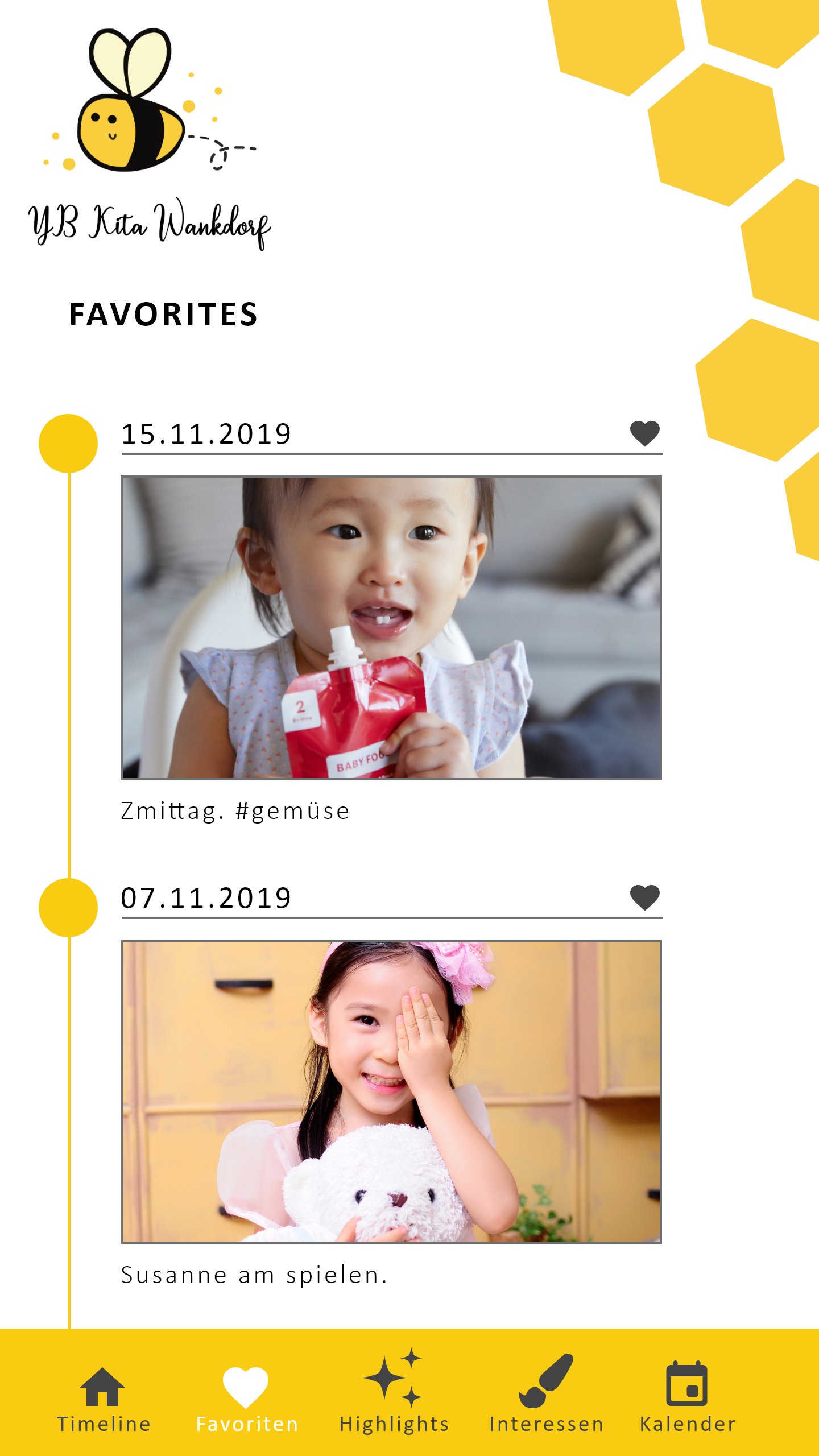
Task: Open the baby with food pouch photo
Action: (x=391, y=628)
